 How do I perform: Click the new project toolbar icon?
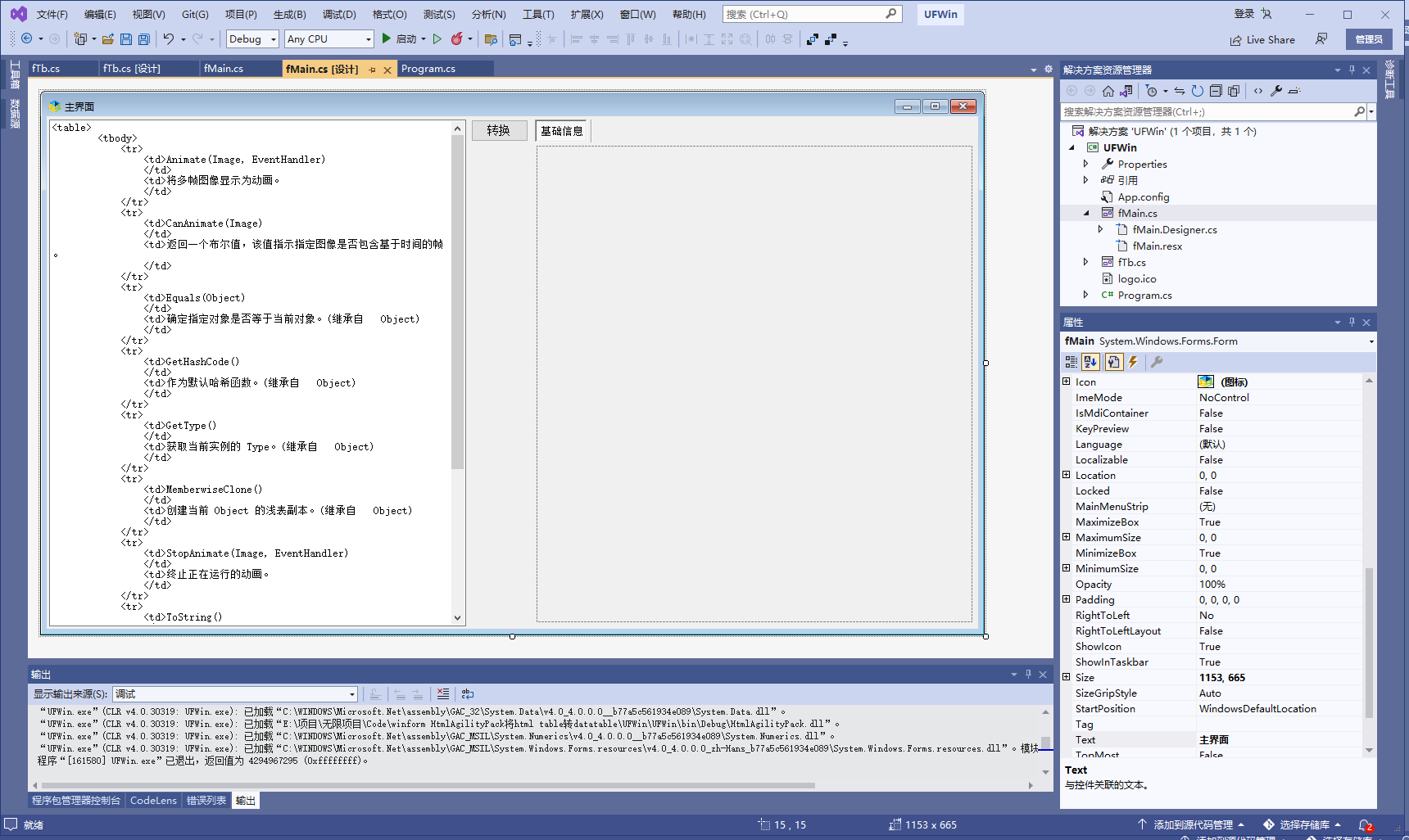pyautogui.click(x=79, y=38)
